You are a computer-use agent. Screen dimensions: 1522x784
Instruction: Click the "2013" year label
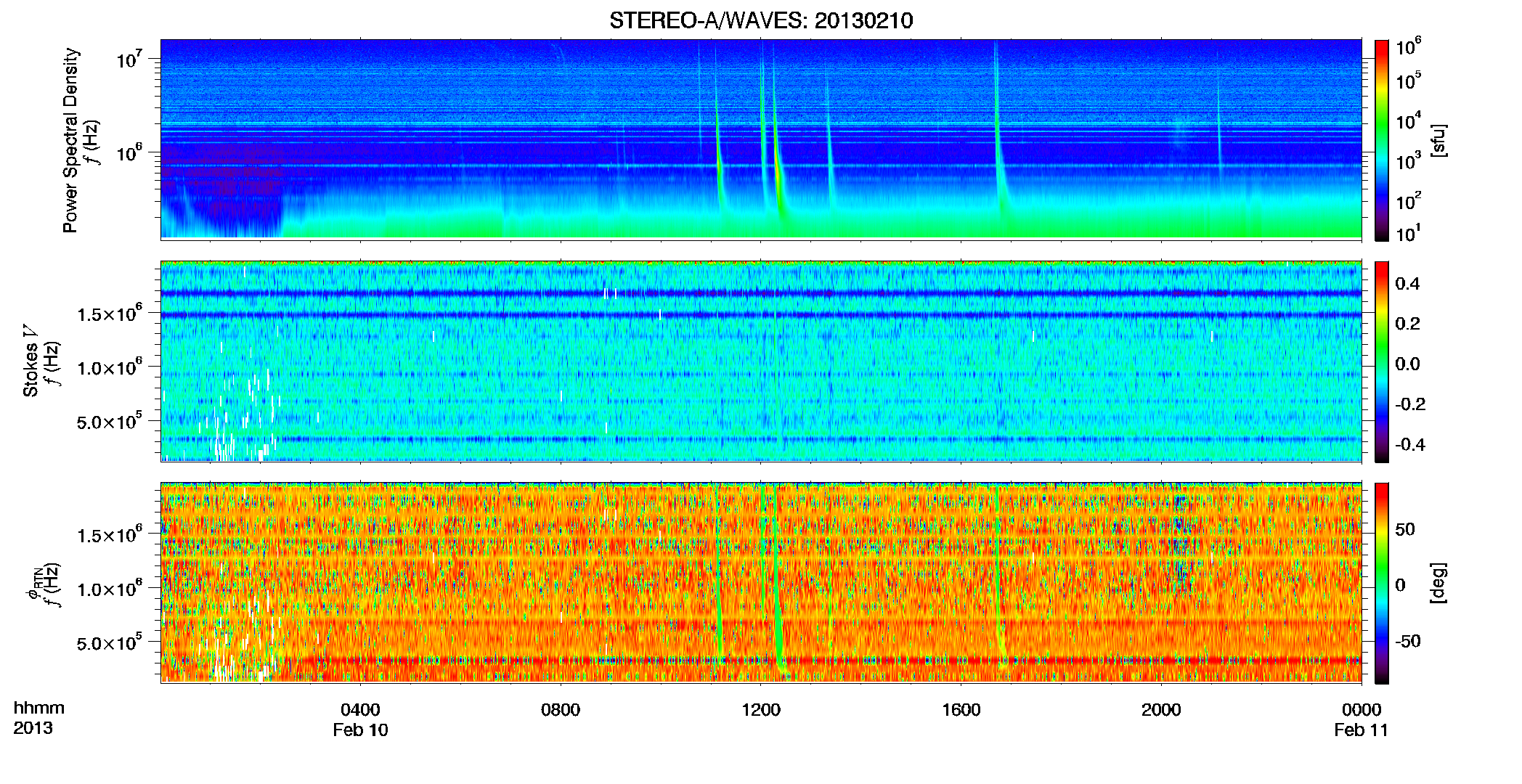33,728
